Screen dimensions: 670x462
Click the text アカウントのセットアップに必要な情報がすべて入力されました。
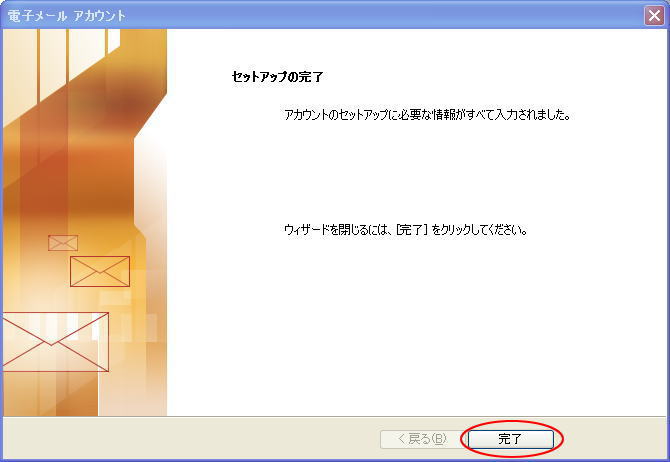coord(428,115)
